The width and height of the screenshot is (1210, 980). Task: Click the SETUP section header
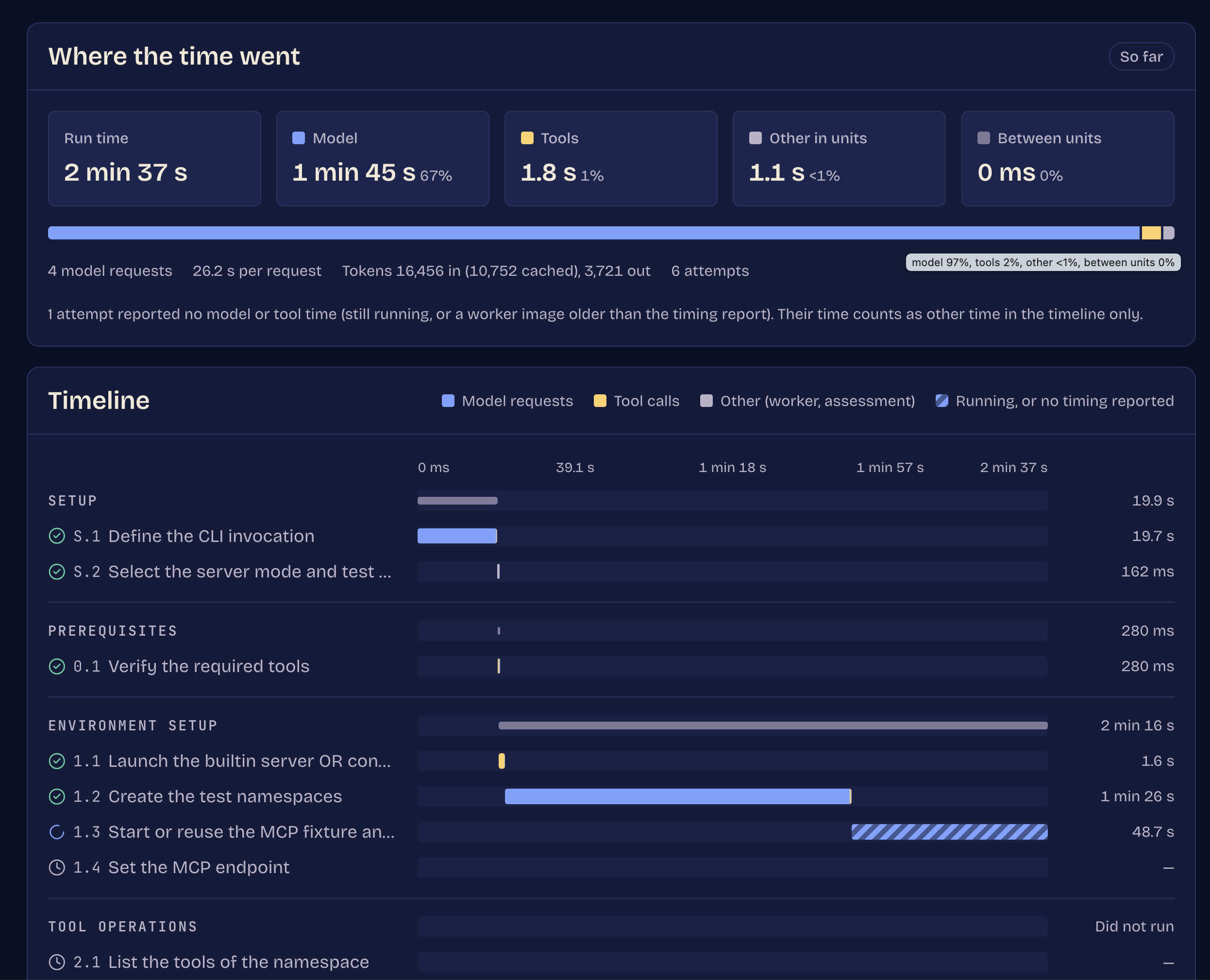pos(73,501)
